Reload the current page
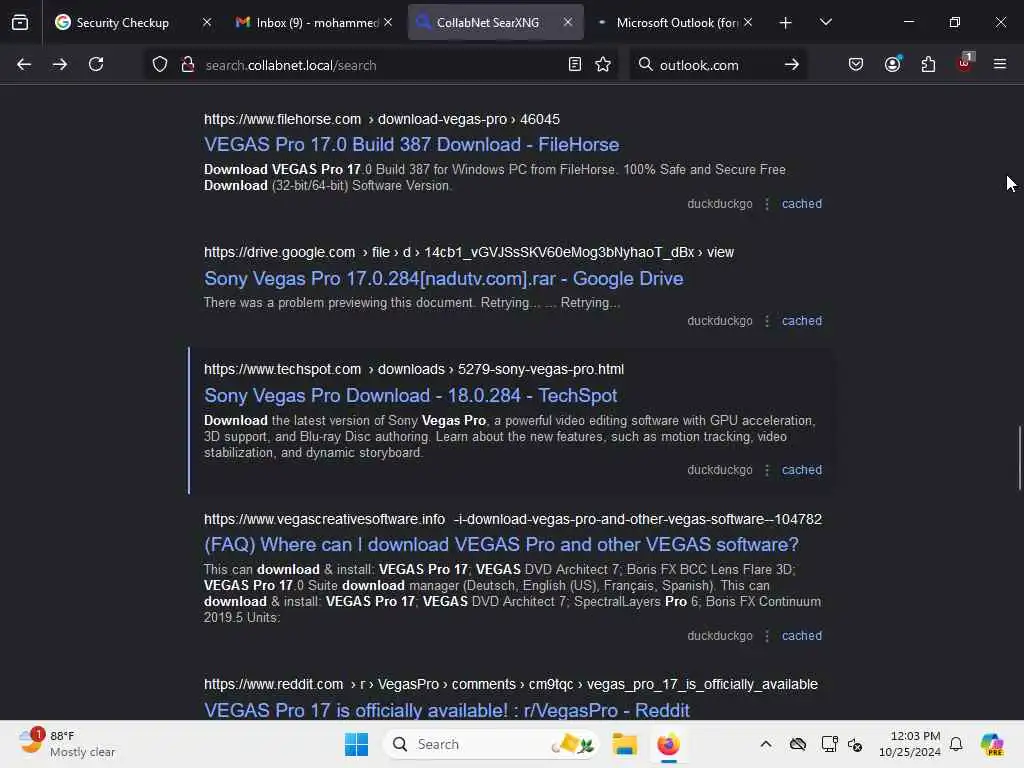The height and width of the screenshot is (768, 1024). coord(96,64)
